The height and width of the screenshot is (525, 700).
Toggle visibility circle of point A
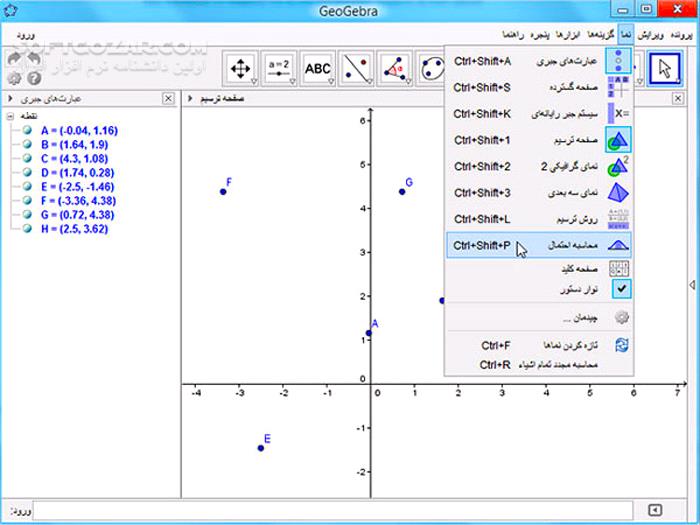point(28,130)
